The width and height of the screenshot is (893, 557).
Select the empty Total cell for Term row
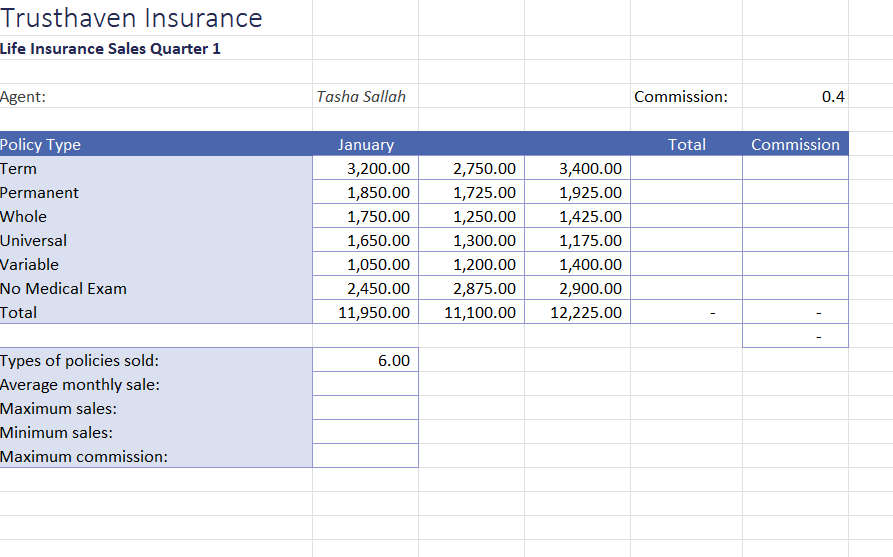(686, 168)
